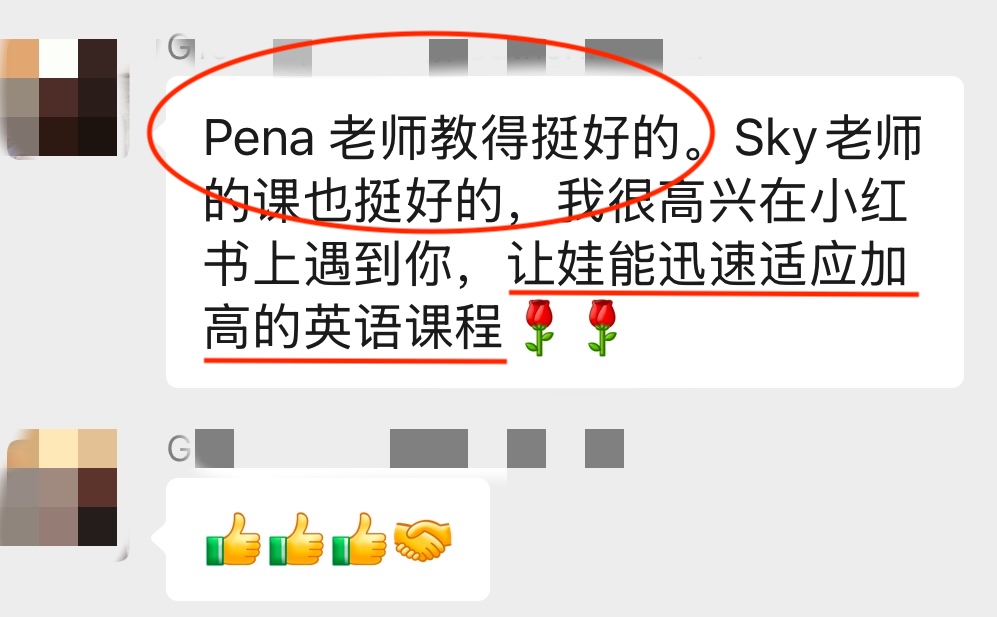Image resolution: width=997 pixels, height=617 pixels.
Task: Tap the first thumbs-up emoji
Action: point(233,539)
